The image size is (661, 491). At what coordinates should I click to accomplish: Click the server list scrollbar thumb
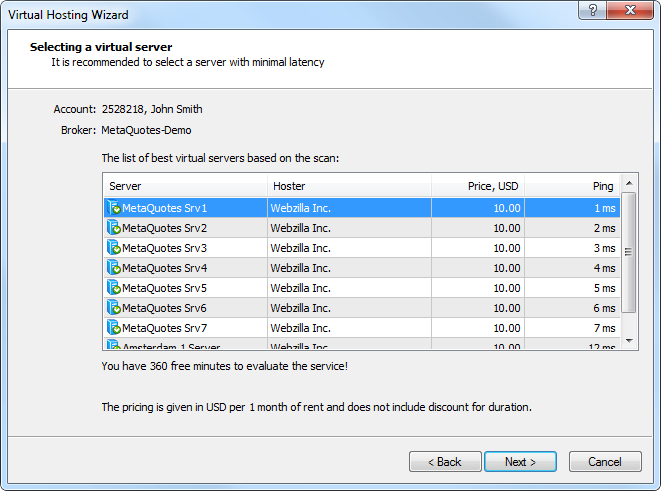[629, 252]
